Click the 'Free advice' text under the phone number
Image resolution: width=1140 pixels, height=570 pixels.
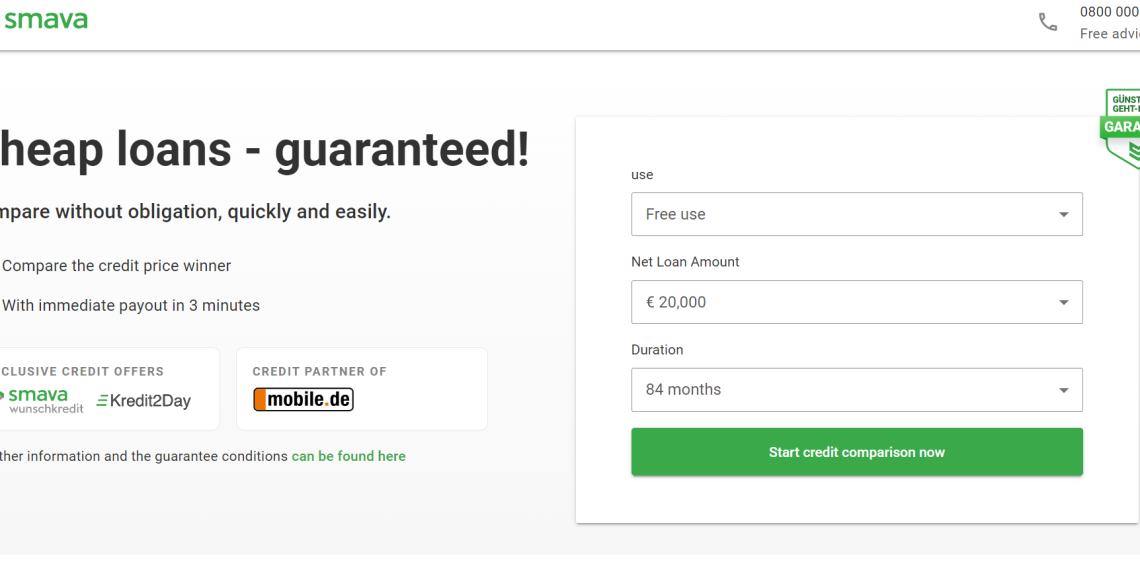click(1109, 34)
